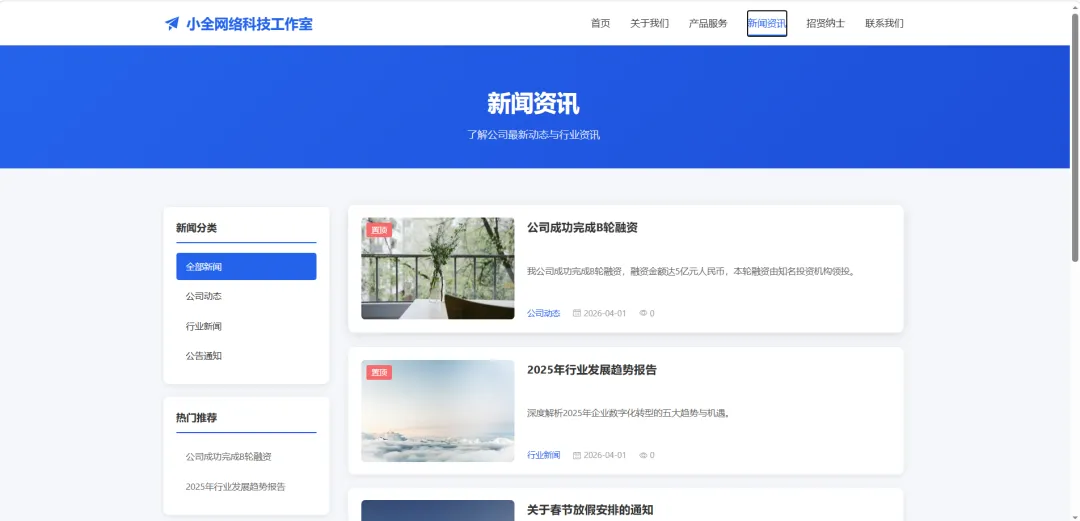Click the dark blue thumbnail of 春节放假 article
This screenshot has height=521, width=1080.
(x=437, y=511)
